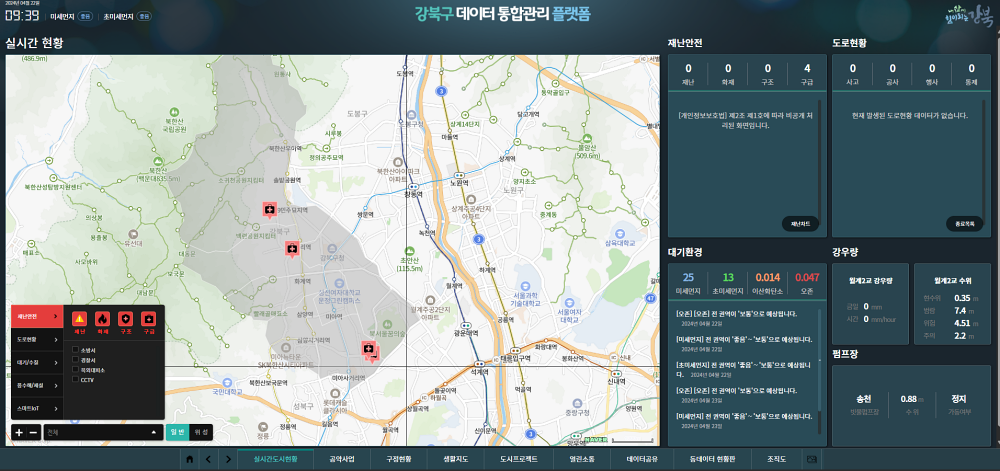Switch to 실시간도시현황 tab

tap(276, 459)
